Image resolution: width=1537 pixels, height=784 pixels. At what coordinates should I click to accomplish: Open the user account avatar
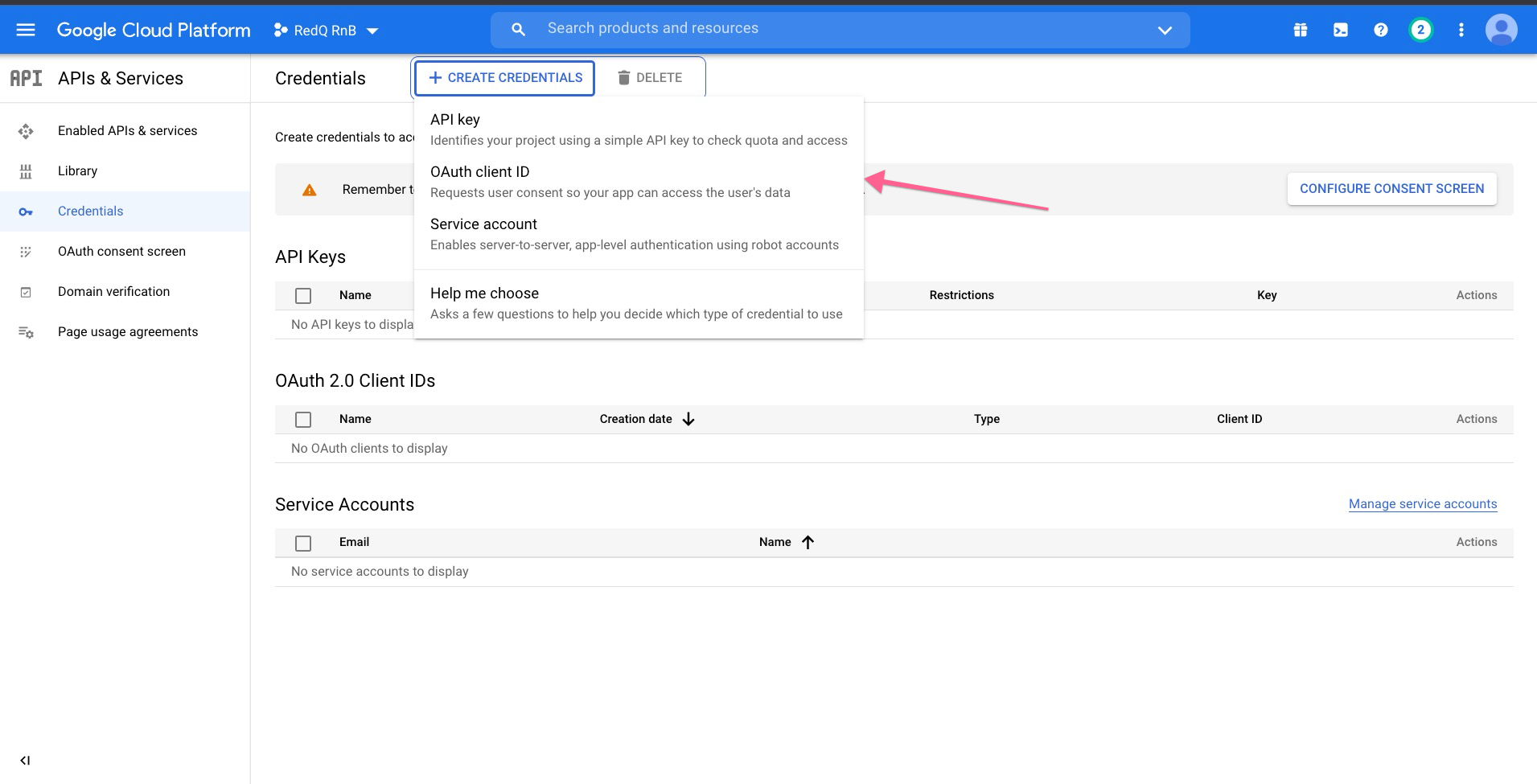[1501, 30]
